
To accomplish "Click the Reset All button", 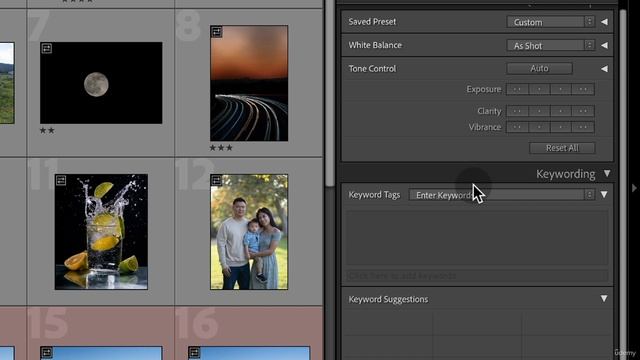I will [x=562, y=148].
